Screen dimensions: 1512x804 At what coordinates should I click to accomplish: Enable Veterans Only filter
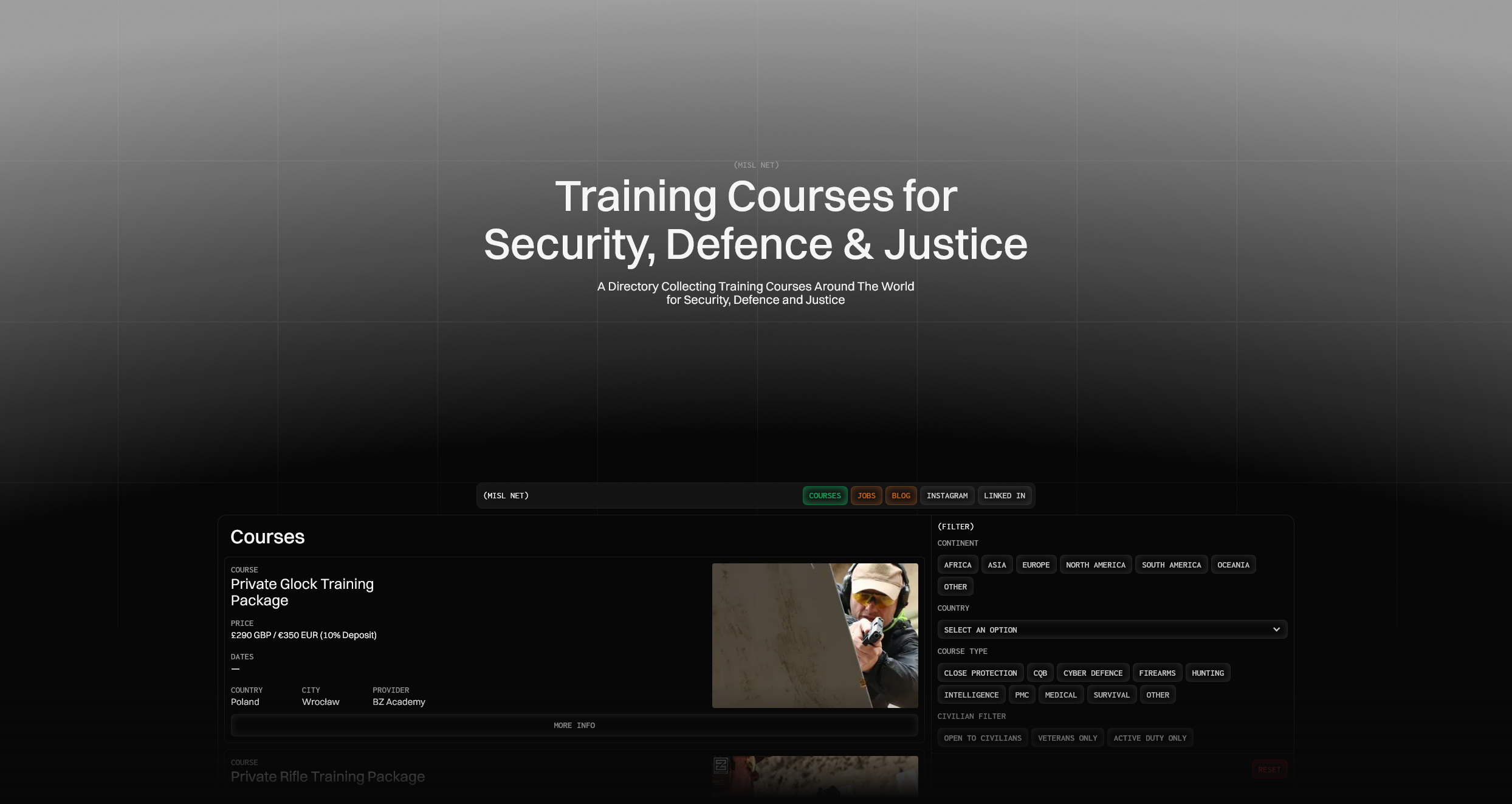click(x=1067, y=738)
